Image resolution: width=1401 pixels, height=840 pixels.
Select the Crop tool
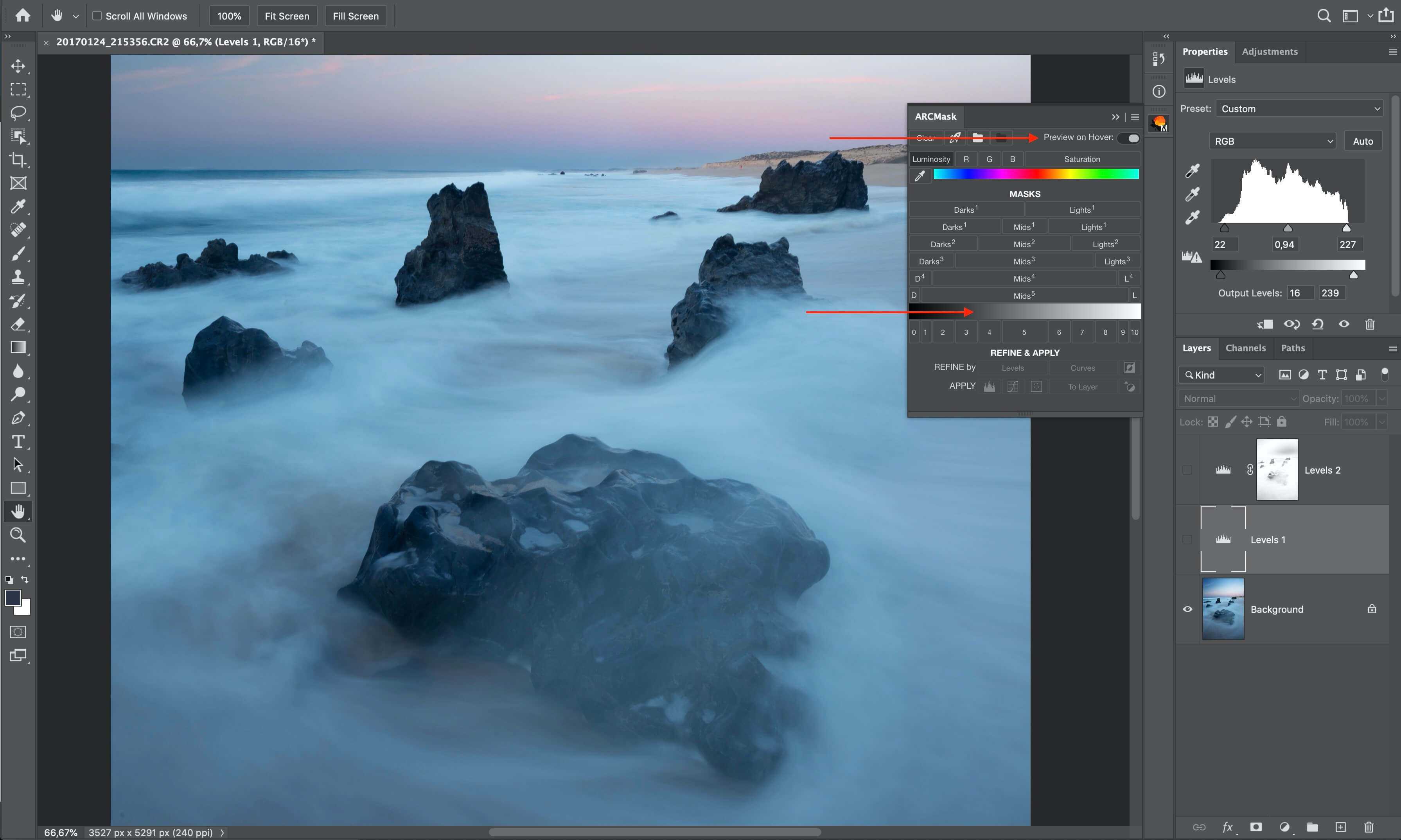18,160
